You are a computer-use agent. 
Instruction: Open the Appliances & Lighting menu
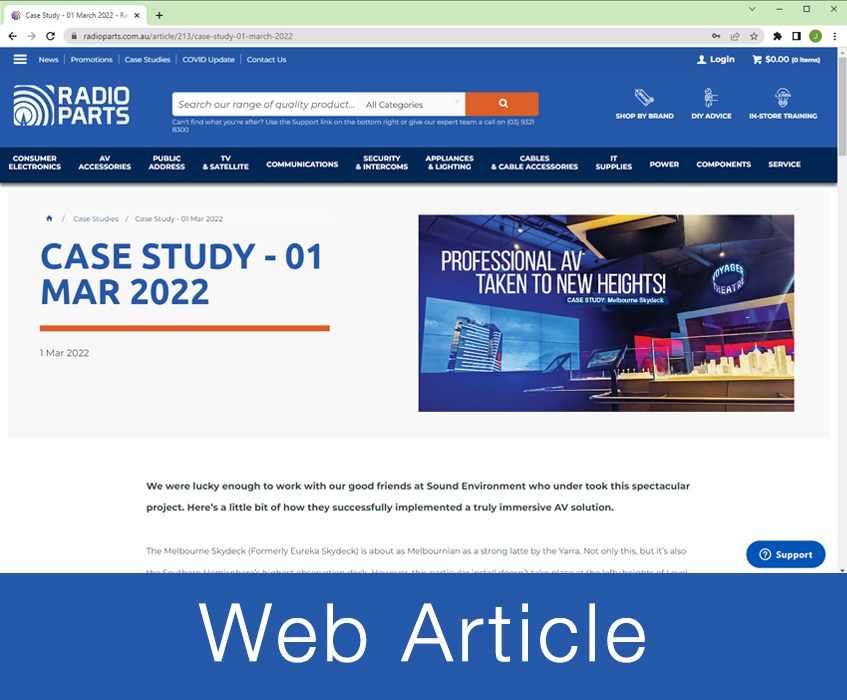(449, 163)
